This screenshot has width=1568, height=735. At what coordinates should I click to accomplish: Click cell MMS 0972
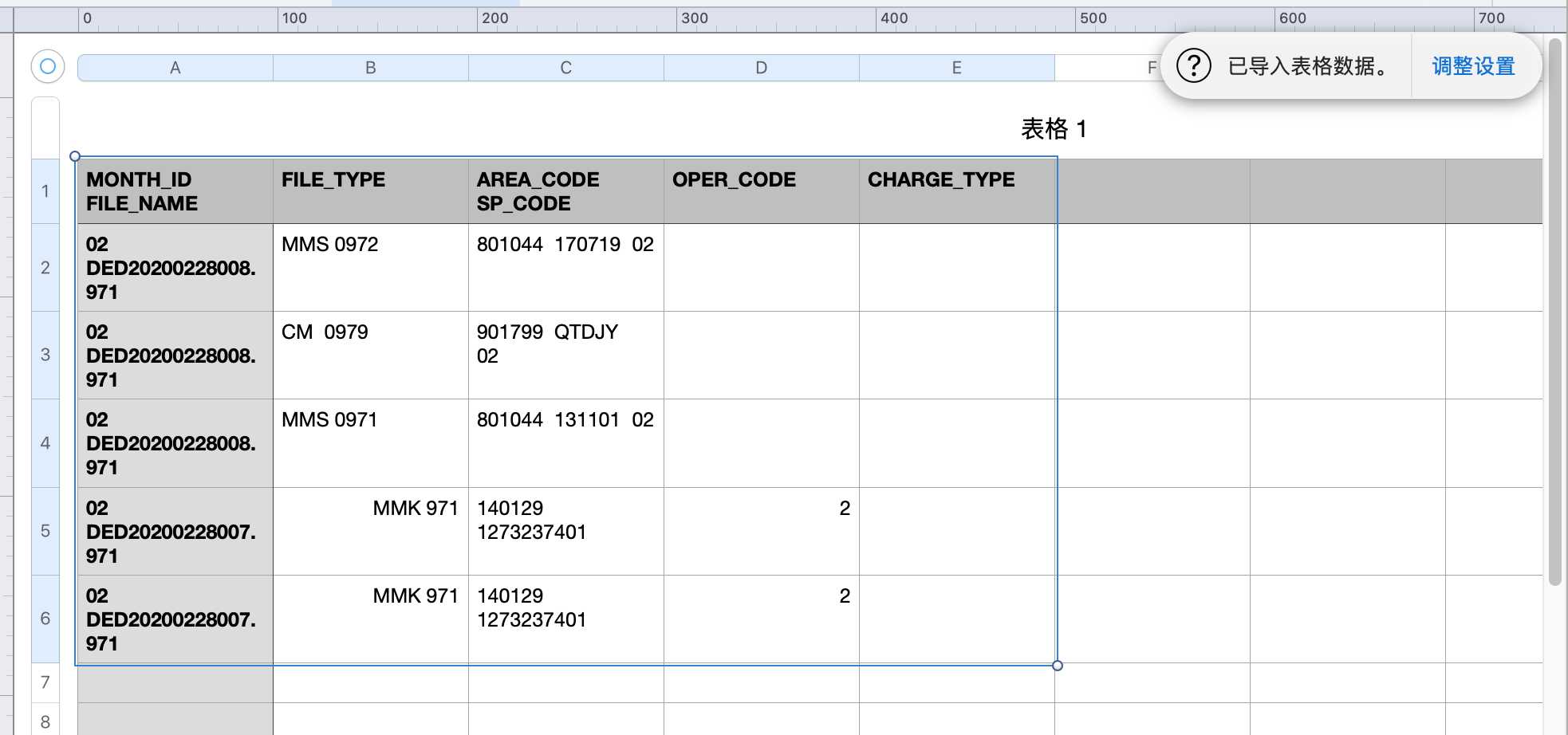click(x=371, y=268)
